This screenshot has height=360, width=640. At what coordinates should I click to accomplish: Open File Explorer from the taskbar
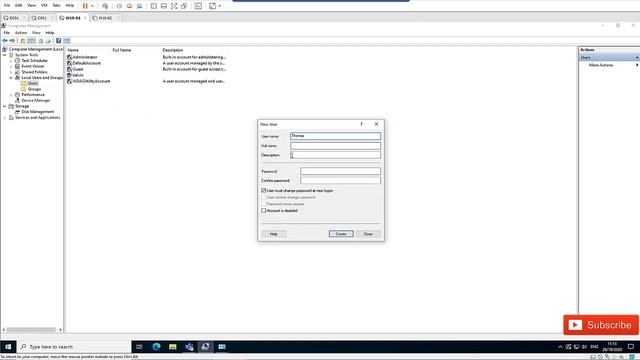173,347
